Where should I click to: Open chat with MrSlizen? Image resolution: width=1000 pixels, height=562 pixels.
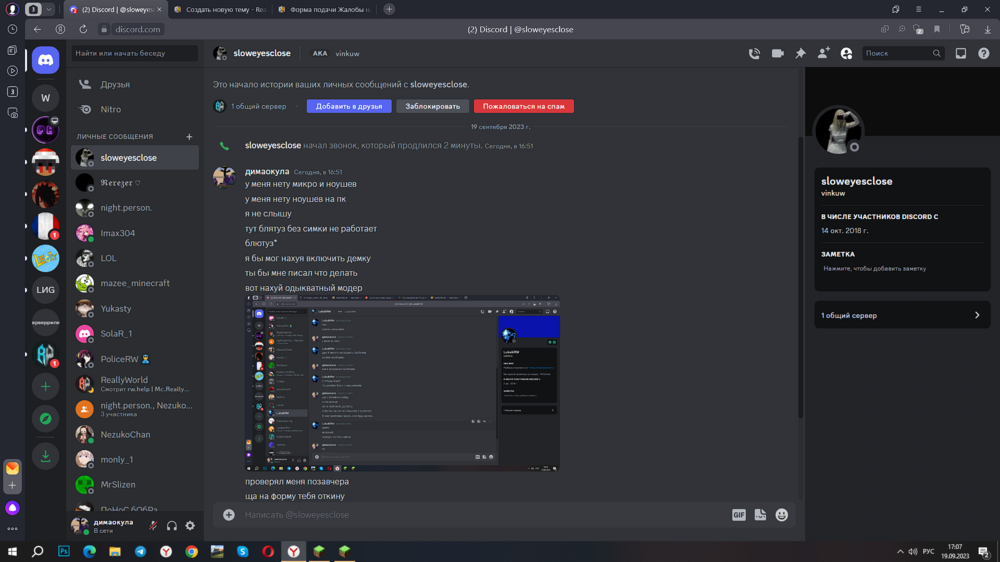[x=135, y=485]
